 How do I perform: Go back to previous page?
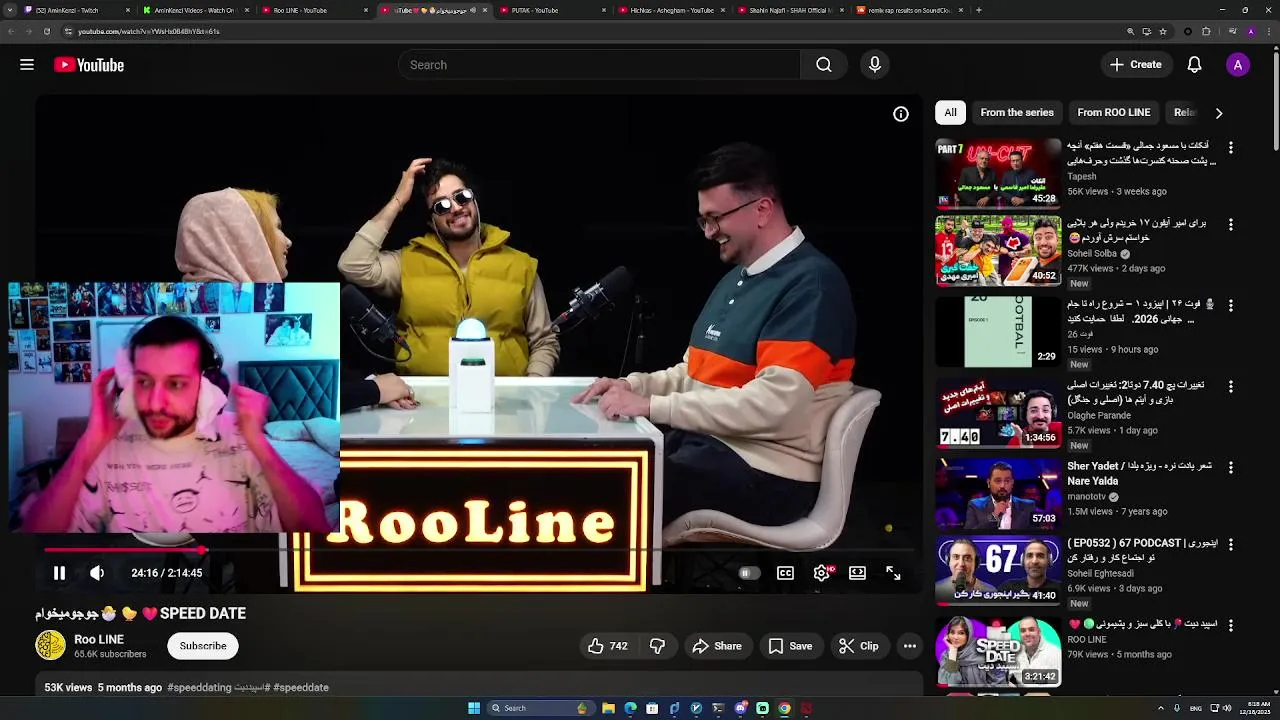11,31
